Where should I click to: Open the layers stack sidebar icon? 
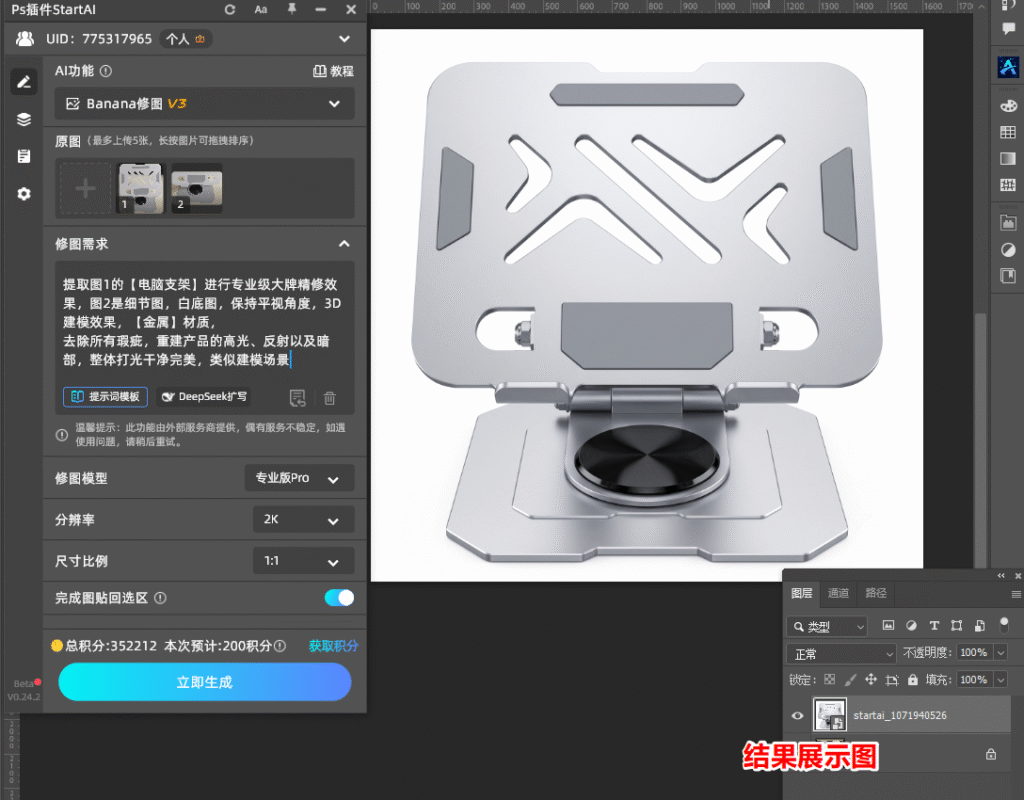tap(24, 120)
